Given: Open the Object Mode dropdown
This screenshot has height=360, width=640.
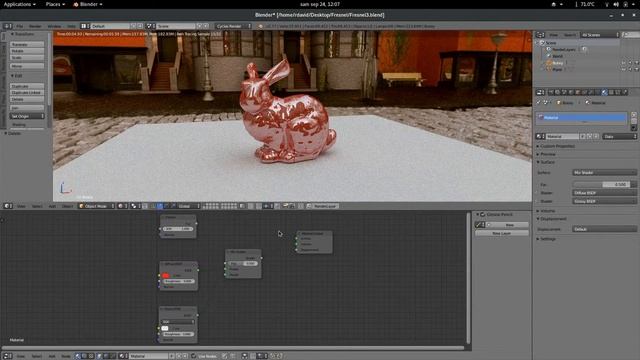Looking at the screenshot, I should 97,206.
